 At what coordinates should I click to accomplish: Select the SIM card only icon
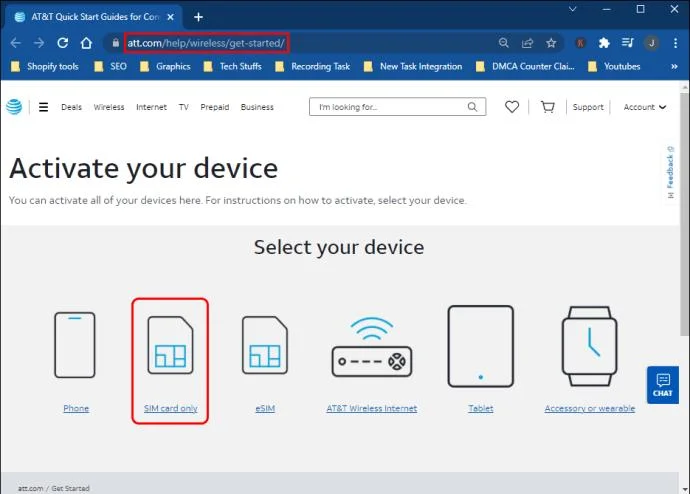click(x=170, y=345)
